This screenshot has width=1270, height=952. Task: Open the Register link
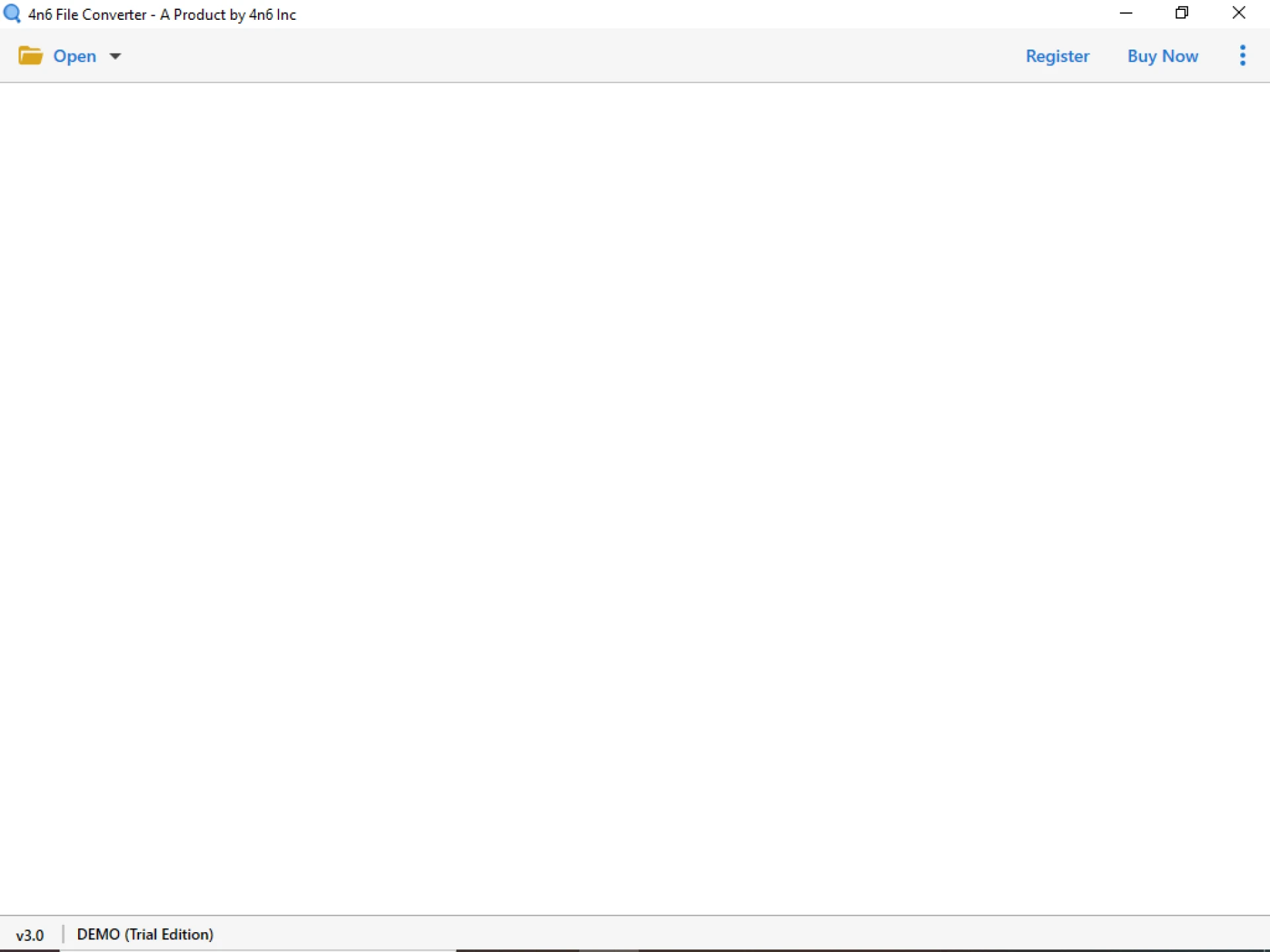coord(1057,56)
